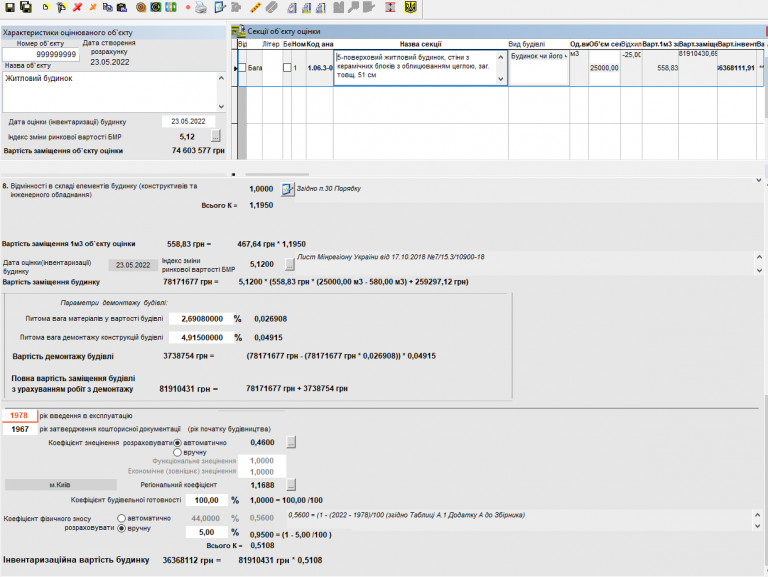Click the manual wear percent field '5,00'
The width and height of the screenshot is (768, 577).
coord(206,532)
